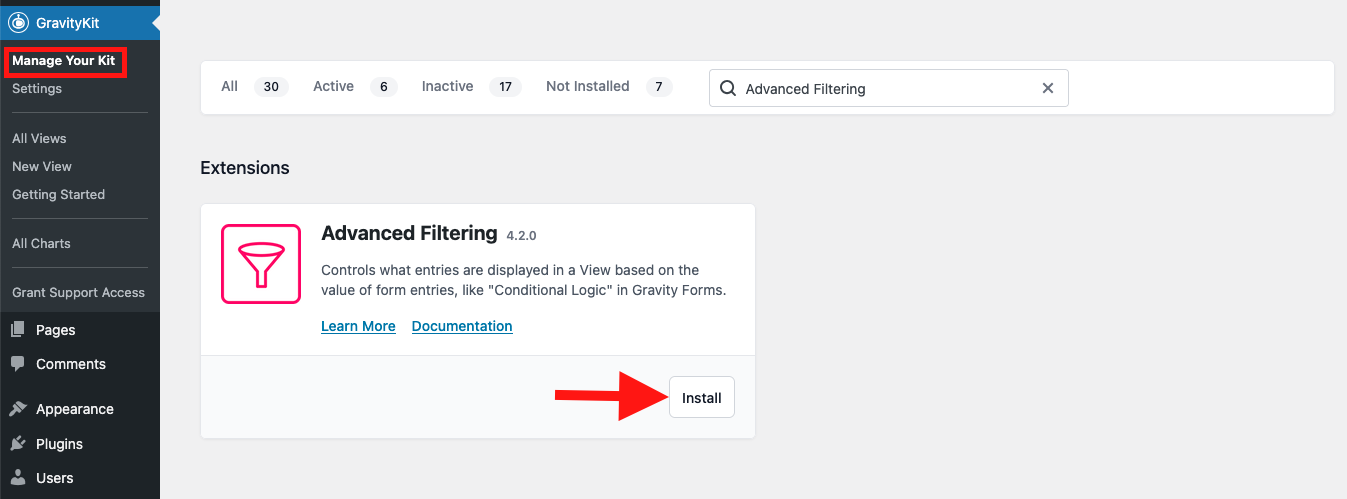Open the Appearance paintbrush icon
Image resolution: width=1347 pixels, height=499 pixels.
coord(18,409)
